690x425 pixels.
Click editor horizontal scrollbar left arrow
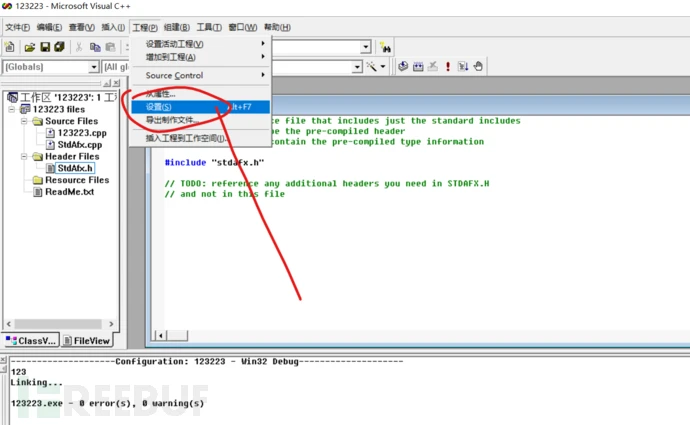[x=161, y=336]
